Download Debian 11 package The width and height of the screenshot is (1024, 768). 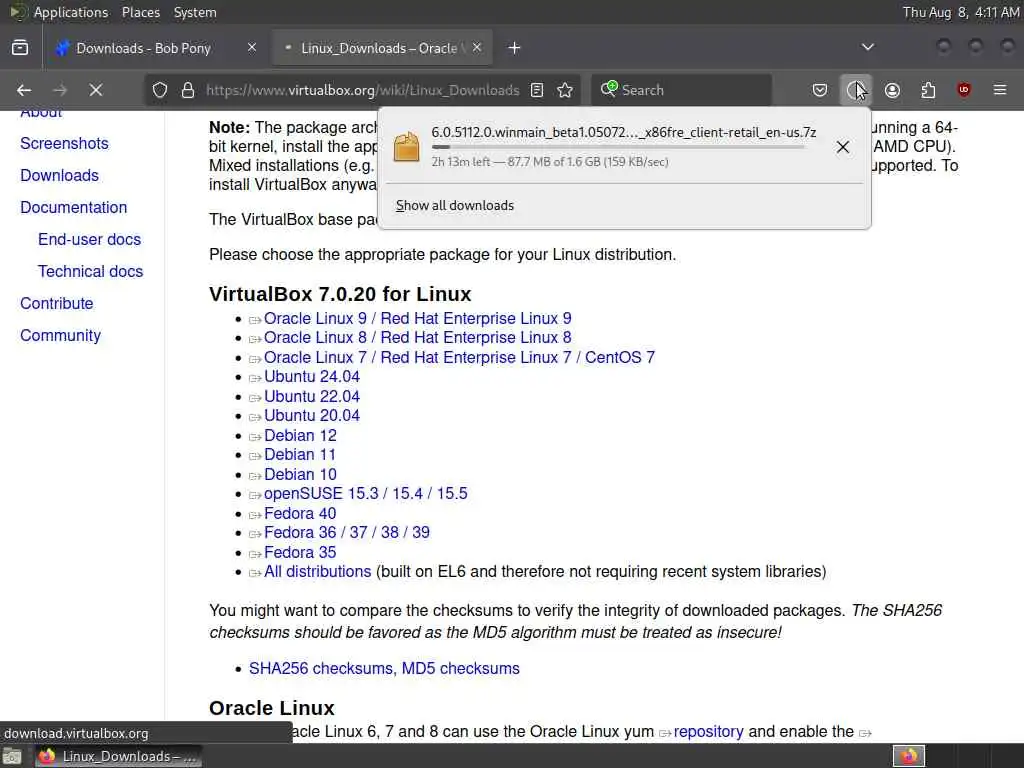[300, 455]
